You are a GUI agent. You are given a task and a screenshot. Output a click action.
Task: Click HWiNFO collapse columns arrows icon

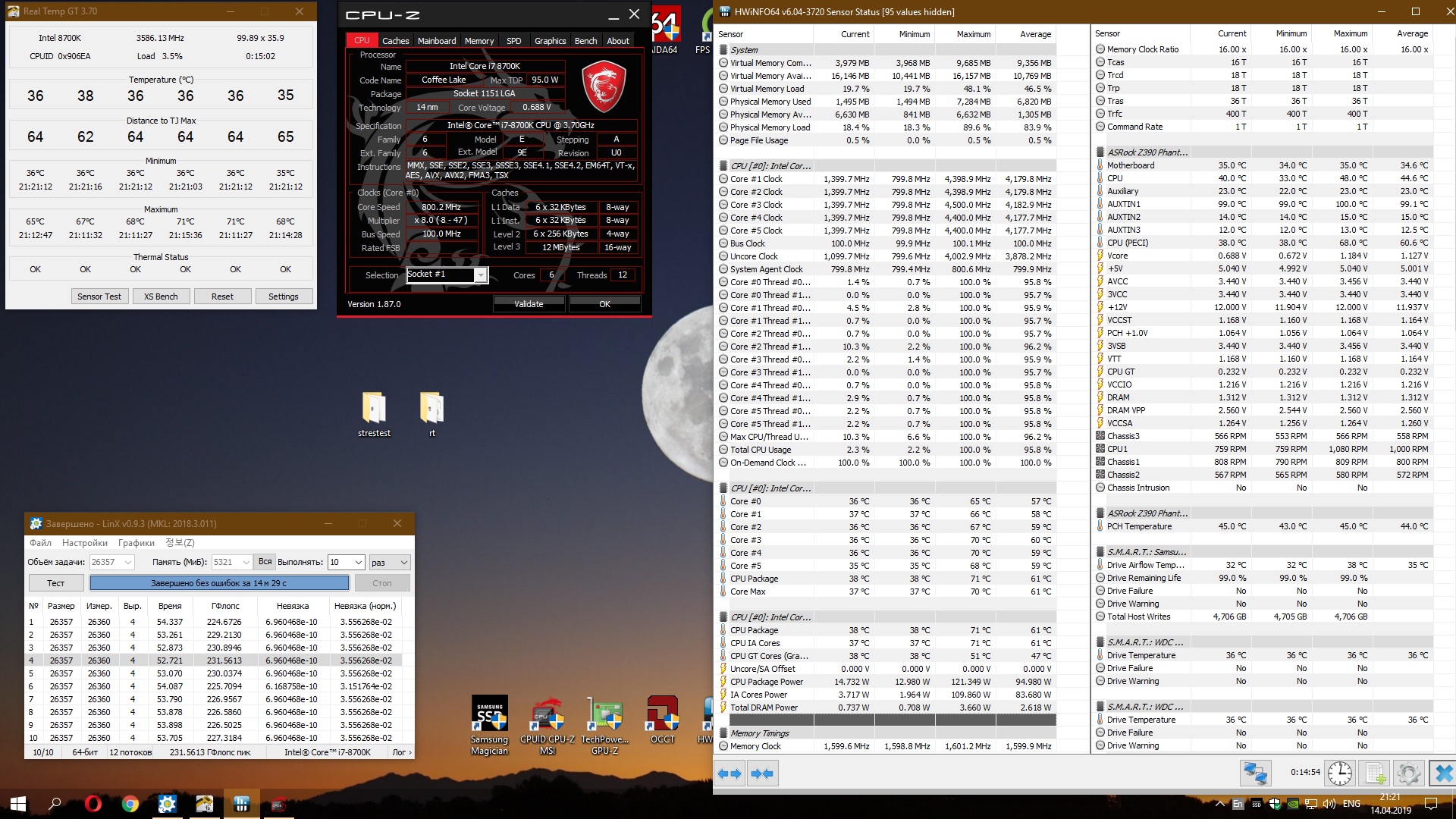pos(761,773)
